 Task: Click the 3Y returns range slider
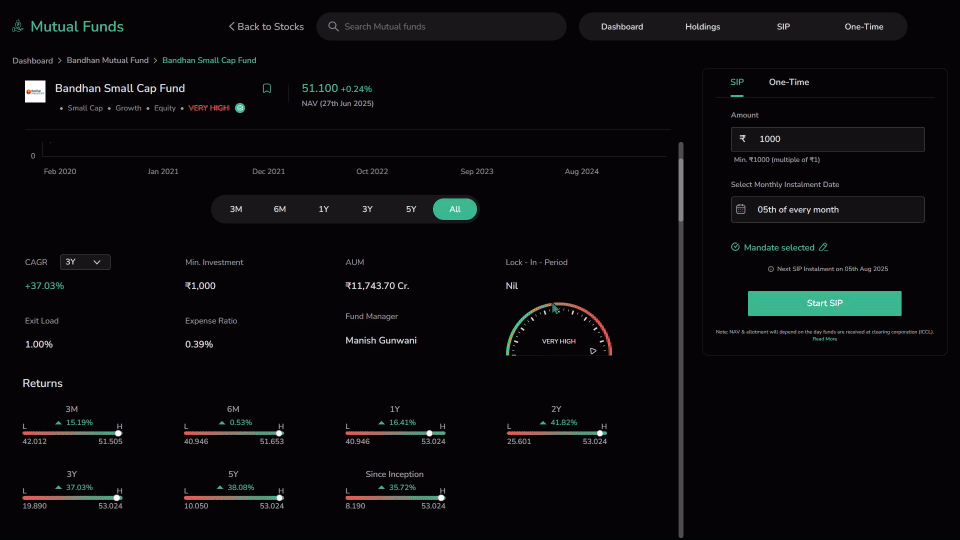72,498
